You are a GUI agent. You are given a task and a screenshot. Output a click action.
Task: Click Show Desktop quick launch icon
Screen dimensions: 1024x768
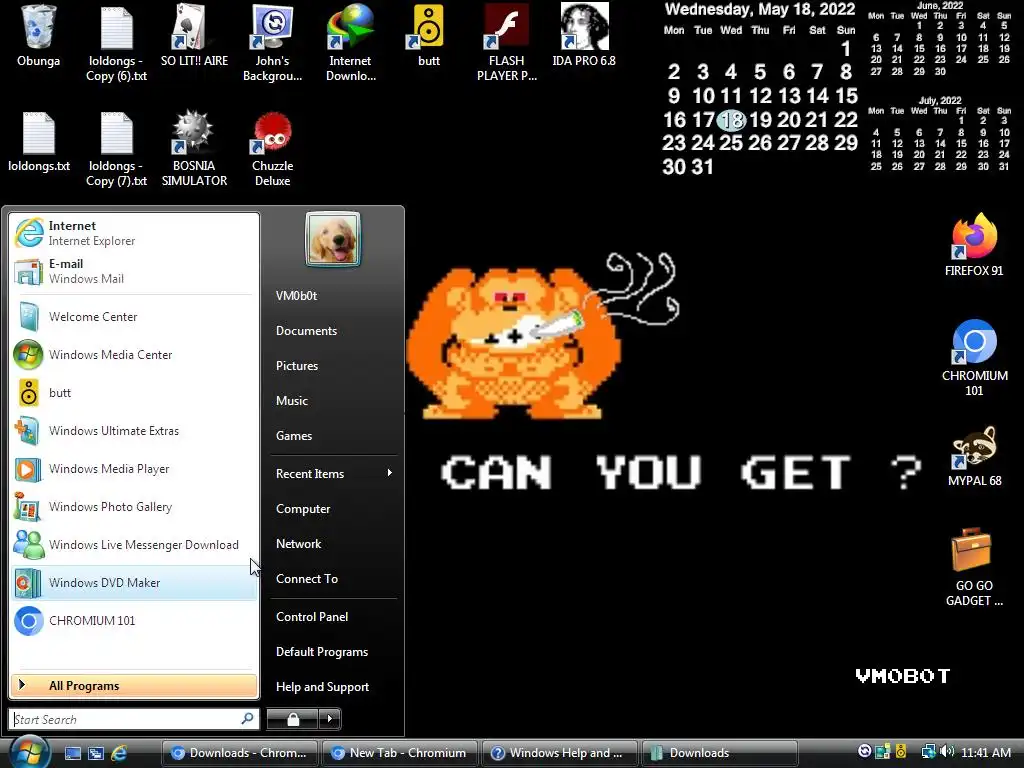click(x=72, y=753)
